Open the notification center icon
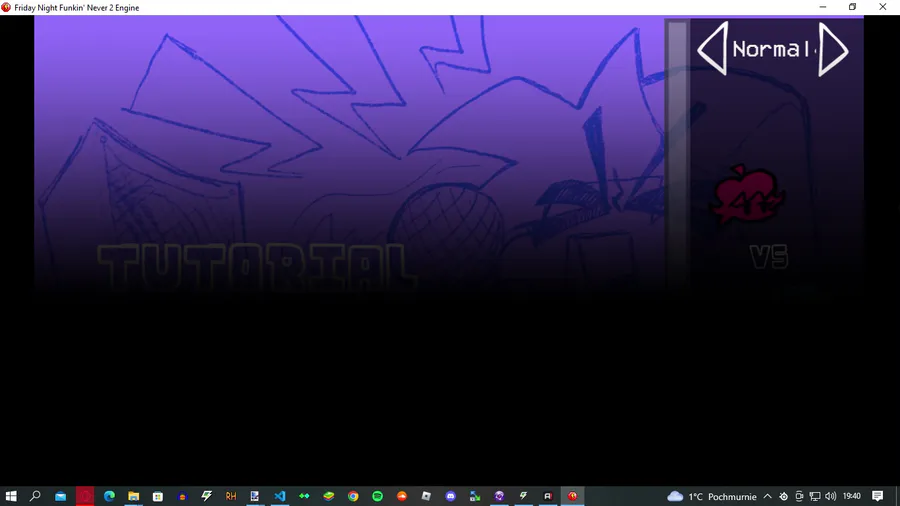 [x=877, y=496]
